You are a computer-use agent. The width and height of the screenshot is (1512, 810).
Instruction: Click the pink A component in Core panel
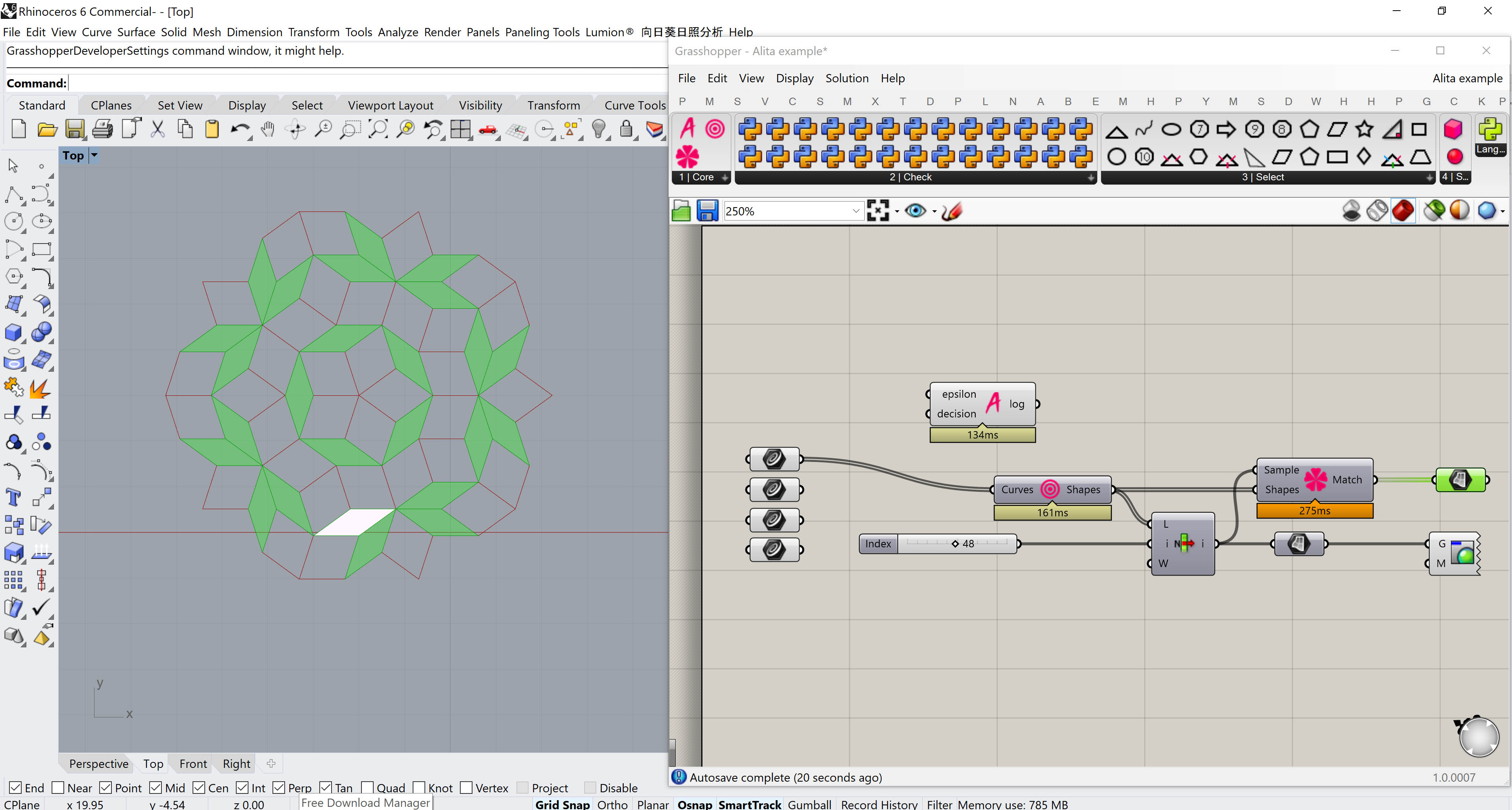click(x=687, y=128)
